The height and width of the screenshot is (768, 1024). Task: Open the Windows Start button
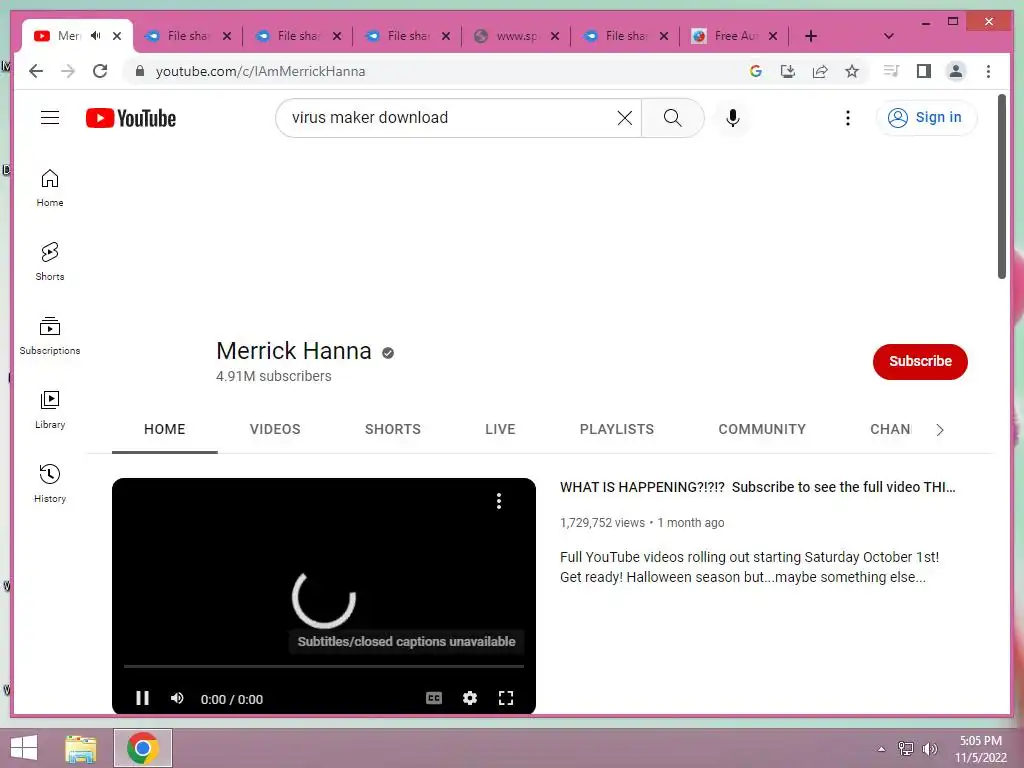[x=24, y=748]
